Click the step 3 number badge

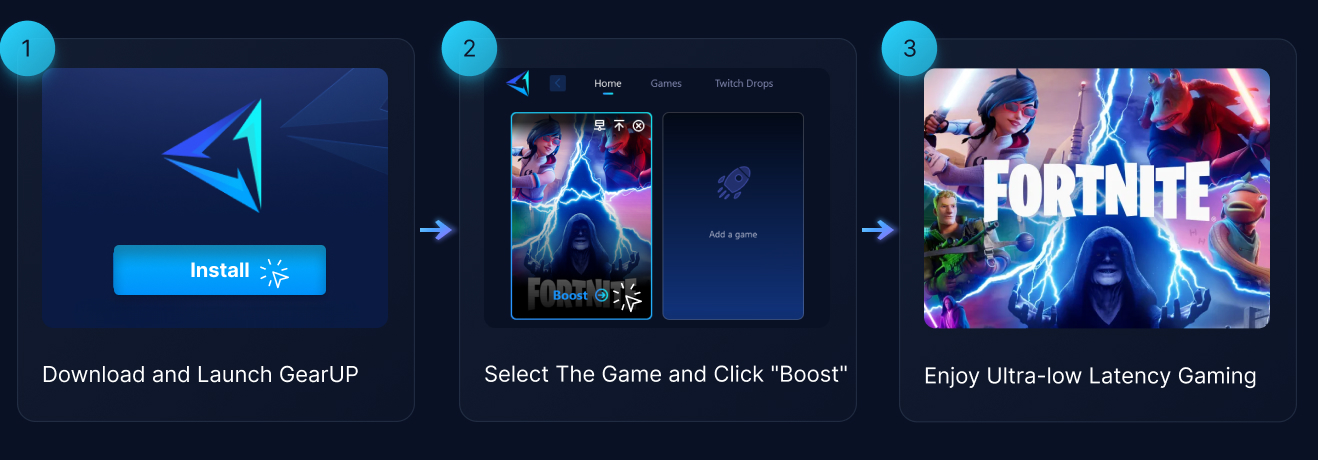click(909, 48)
